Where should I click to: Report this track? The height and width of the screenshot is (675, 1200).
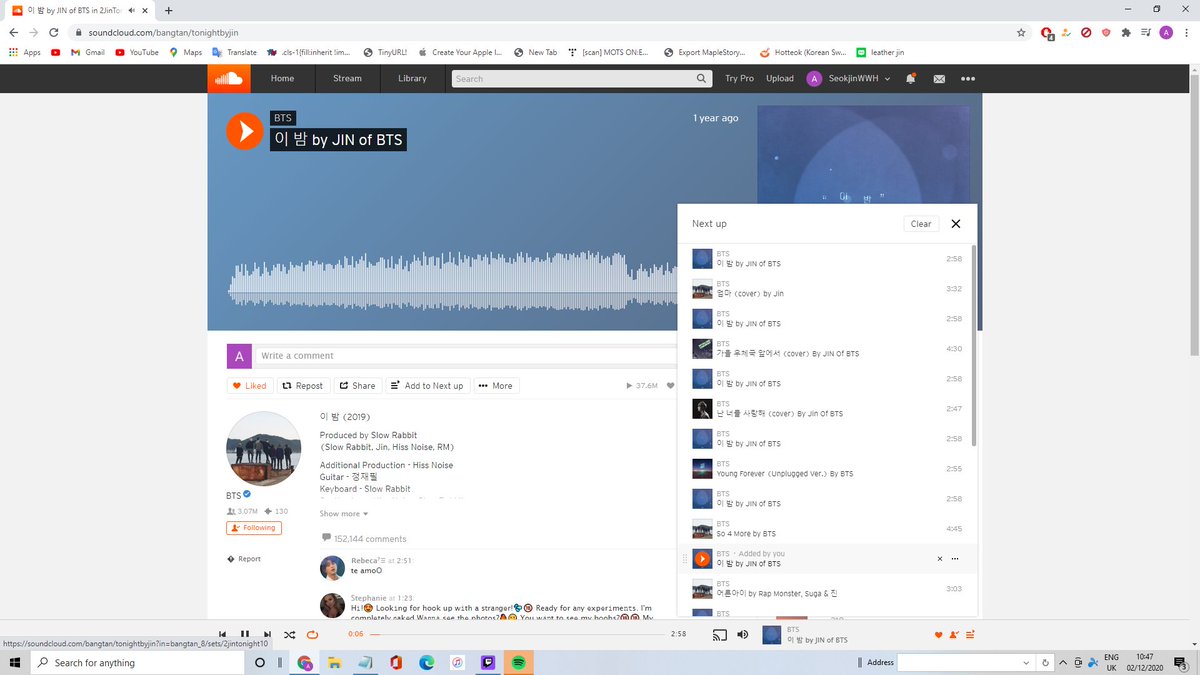click(244, 559)
